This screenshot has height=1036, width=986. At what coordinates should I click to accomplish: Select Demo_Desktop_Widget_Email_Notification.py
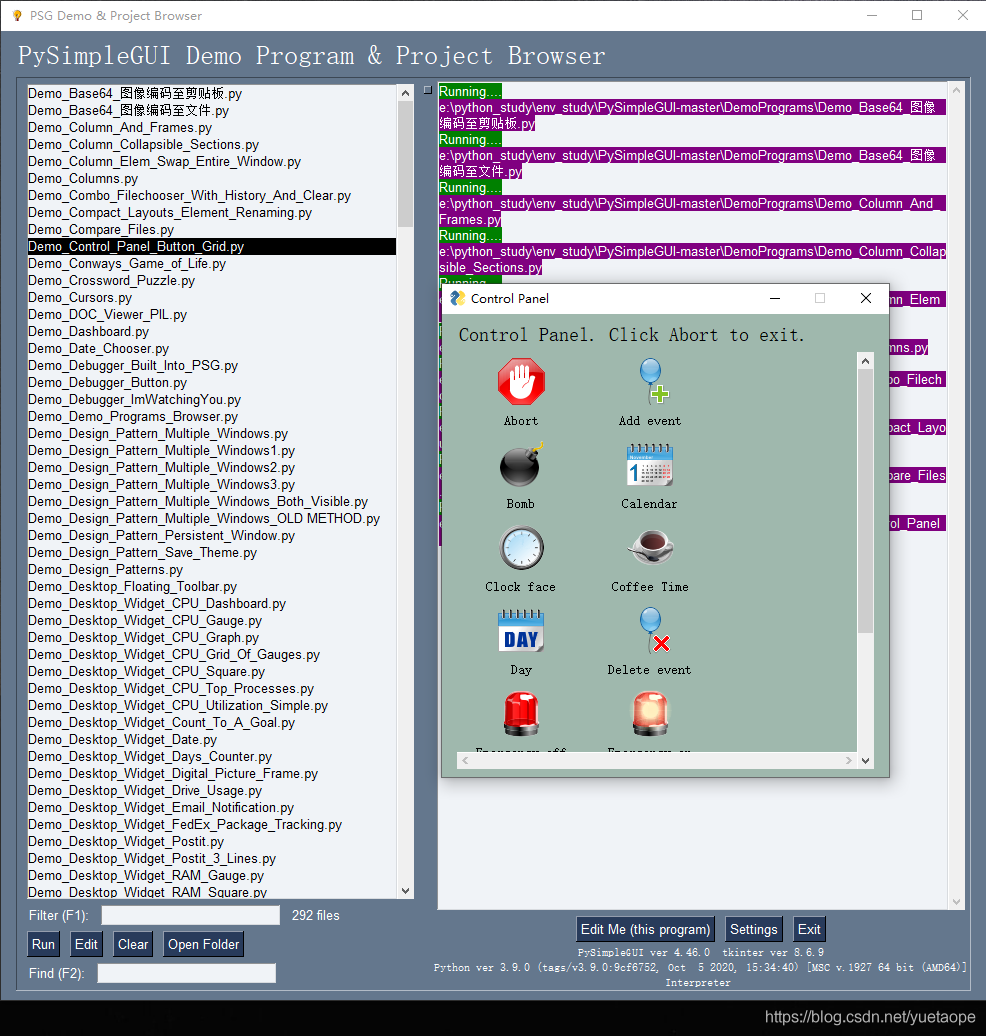[211, 807]
